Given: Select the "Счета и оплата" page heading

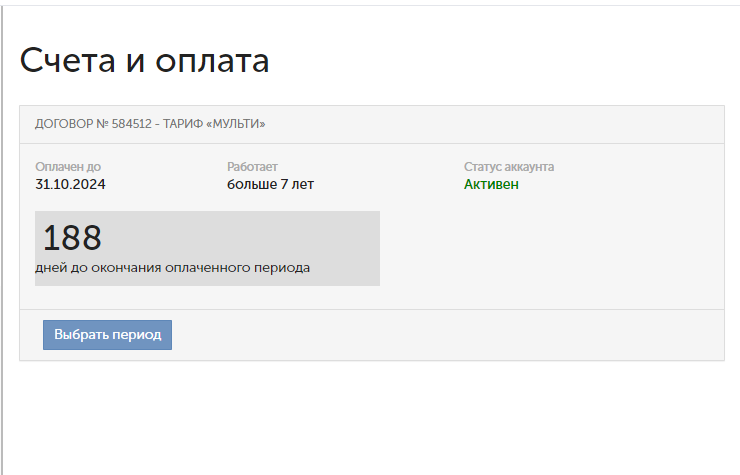Looking at the screenshot, I should (144, 61).
